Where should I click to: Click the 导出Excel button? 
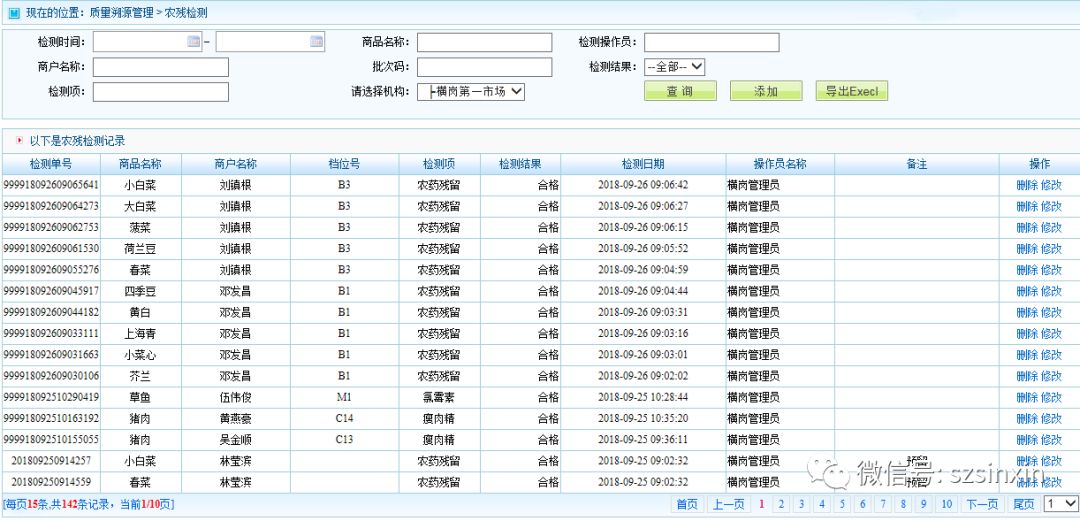[851, 91]
